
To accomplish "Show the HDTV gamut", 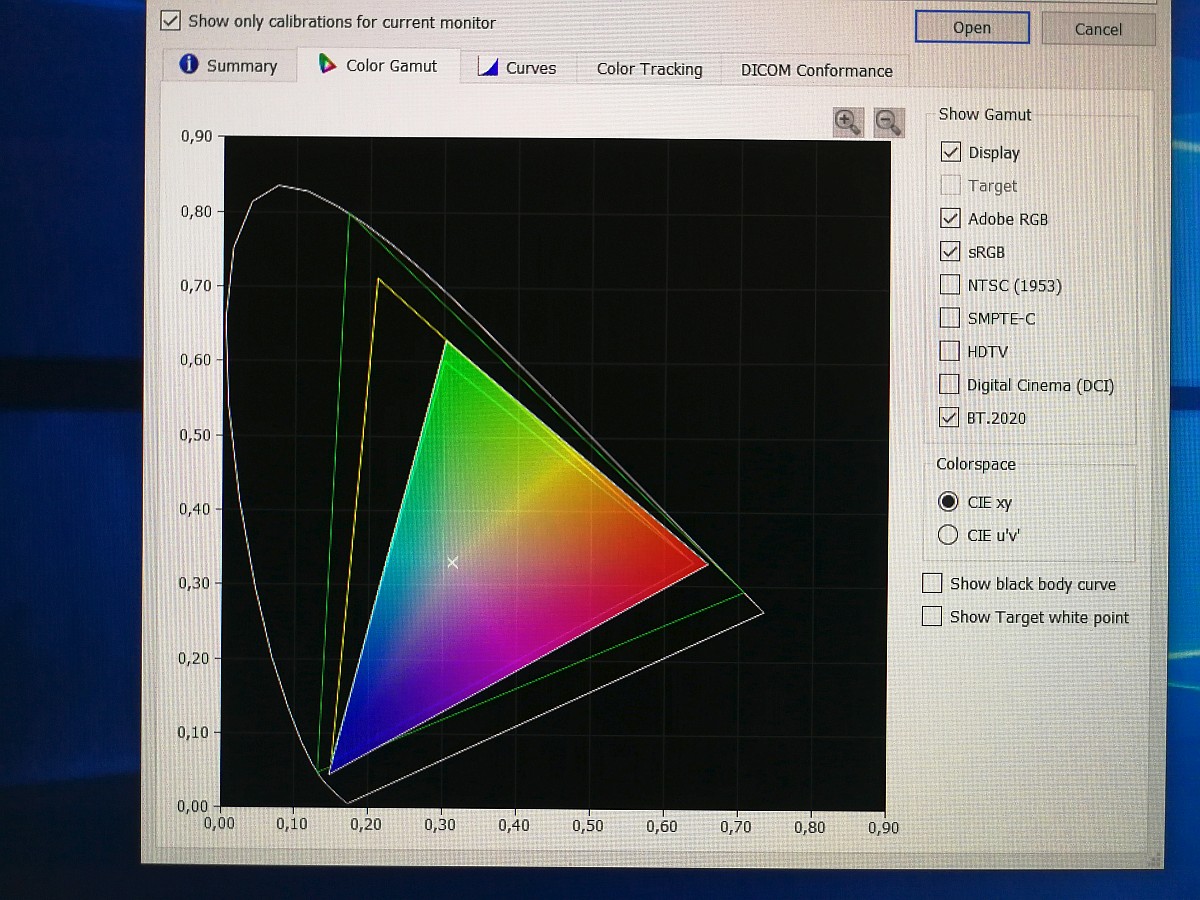I will pyautogui.click(x=950, y=351).
